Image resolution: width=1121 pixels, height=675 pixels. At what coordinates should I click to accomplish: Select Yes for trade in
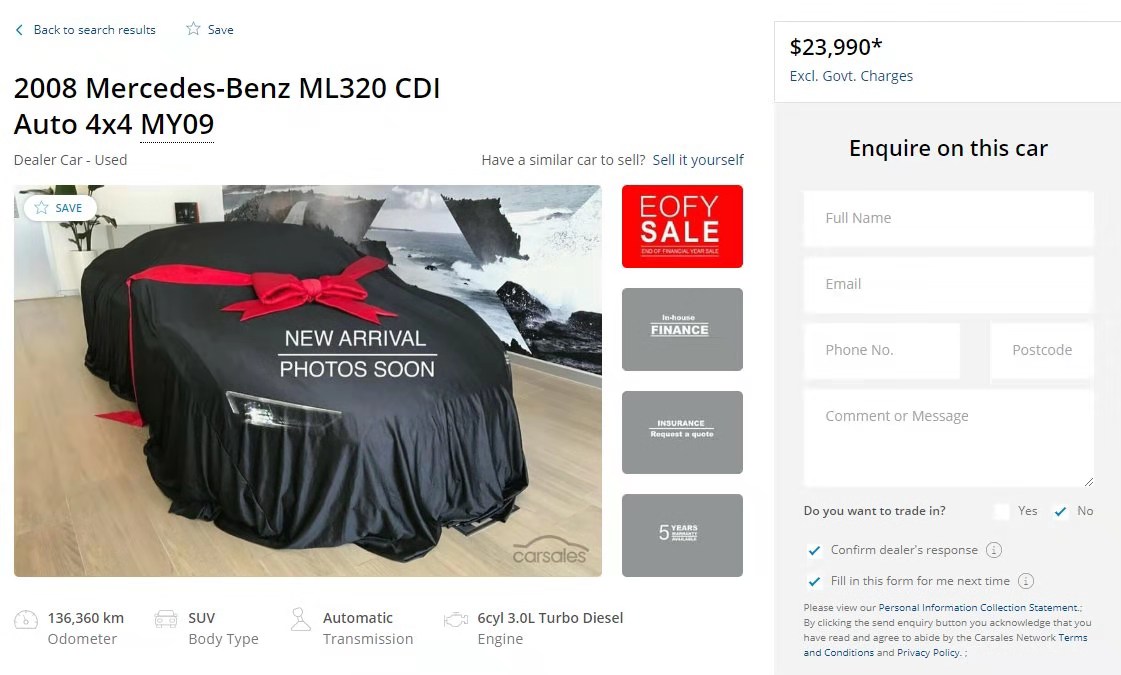tap(1002, 511)
